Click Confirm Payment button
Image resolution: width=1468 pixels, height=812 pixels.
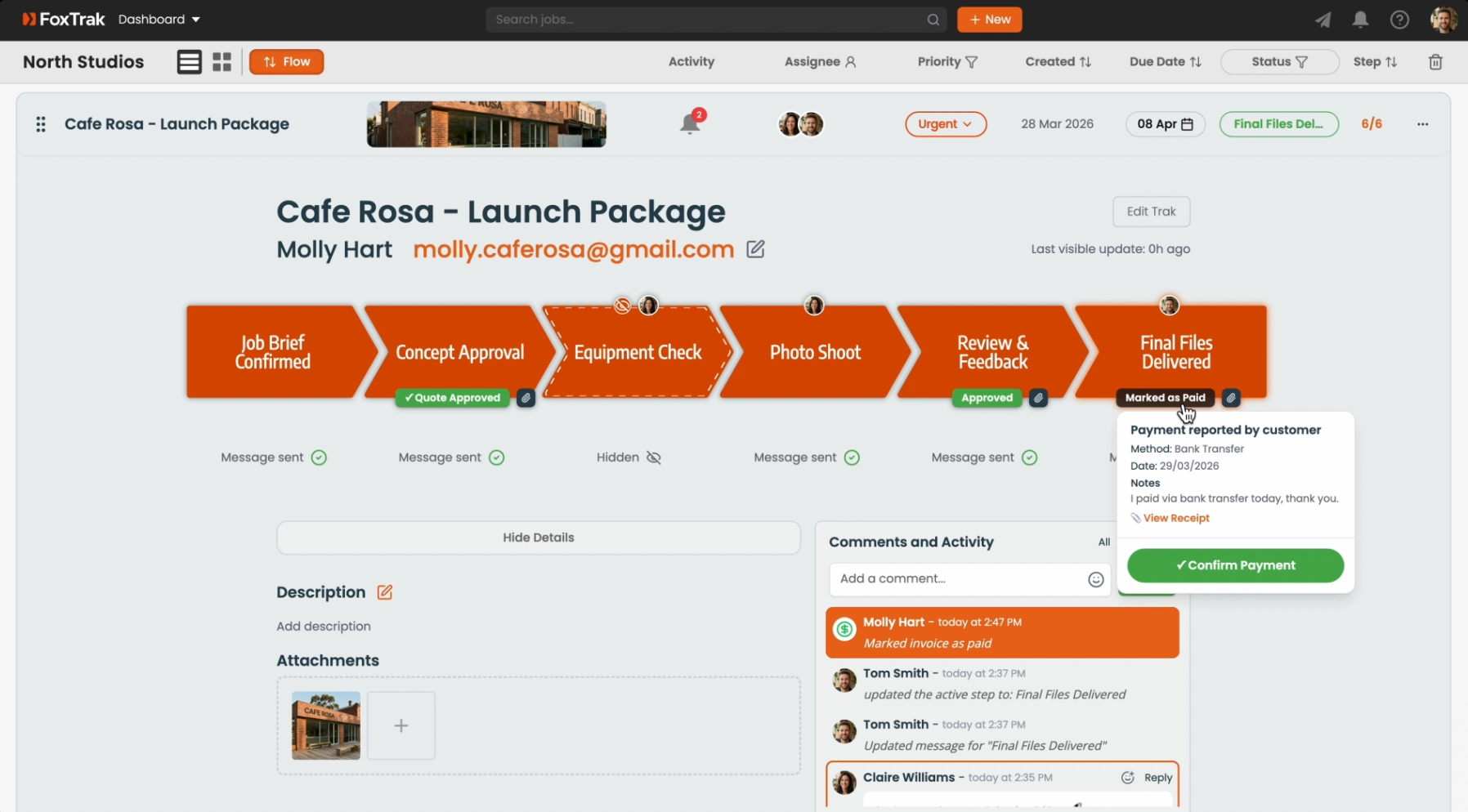point(1235,565)
